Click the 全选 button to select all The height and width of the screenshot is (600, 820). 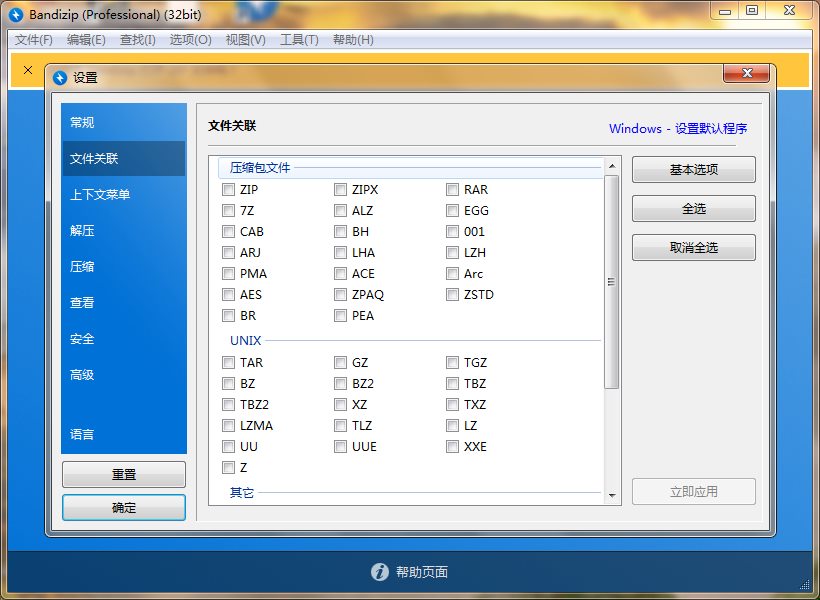coord(693,208)
